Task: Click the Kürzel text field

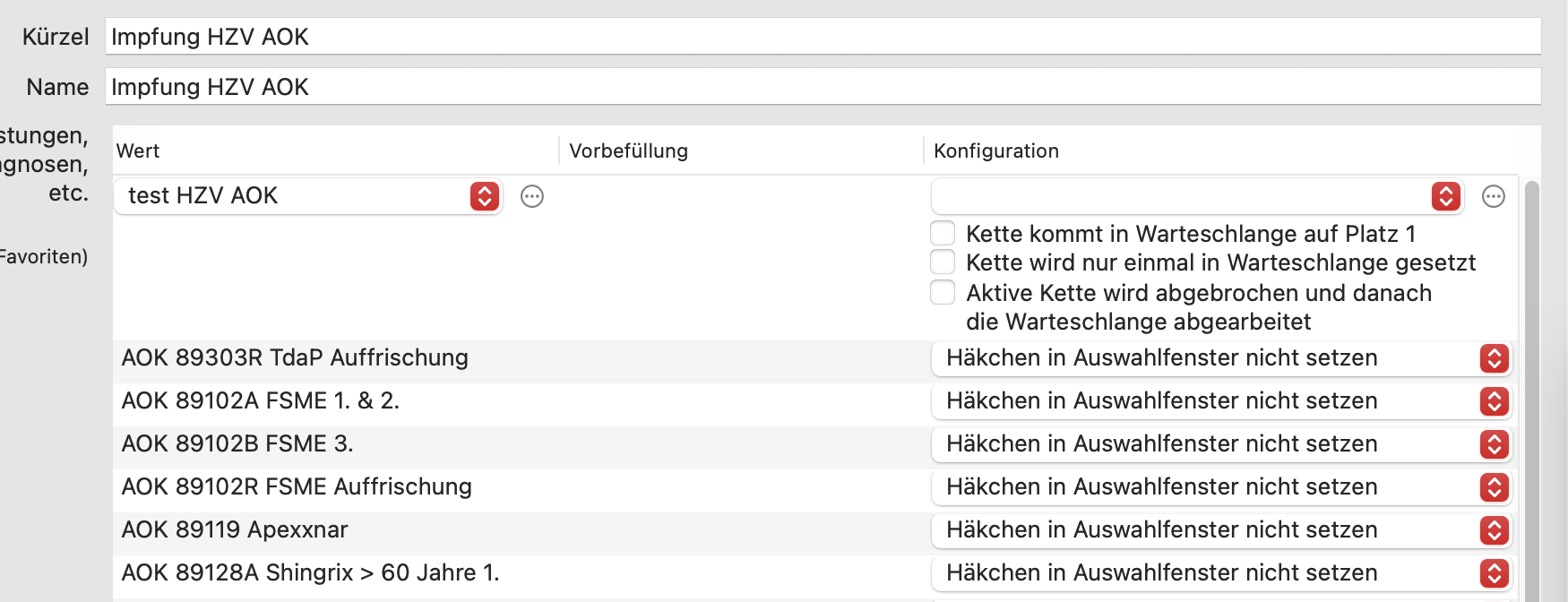Action: (823, 37)
